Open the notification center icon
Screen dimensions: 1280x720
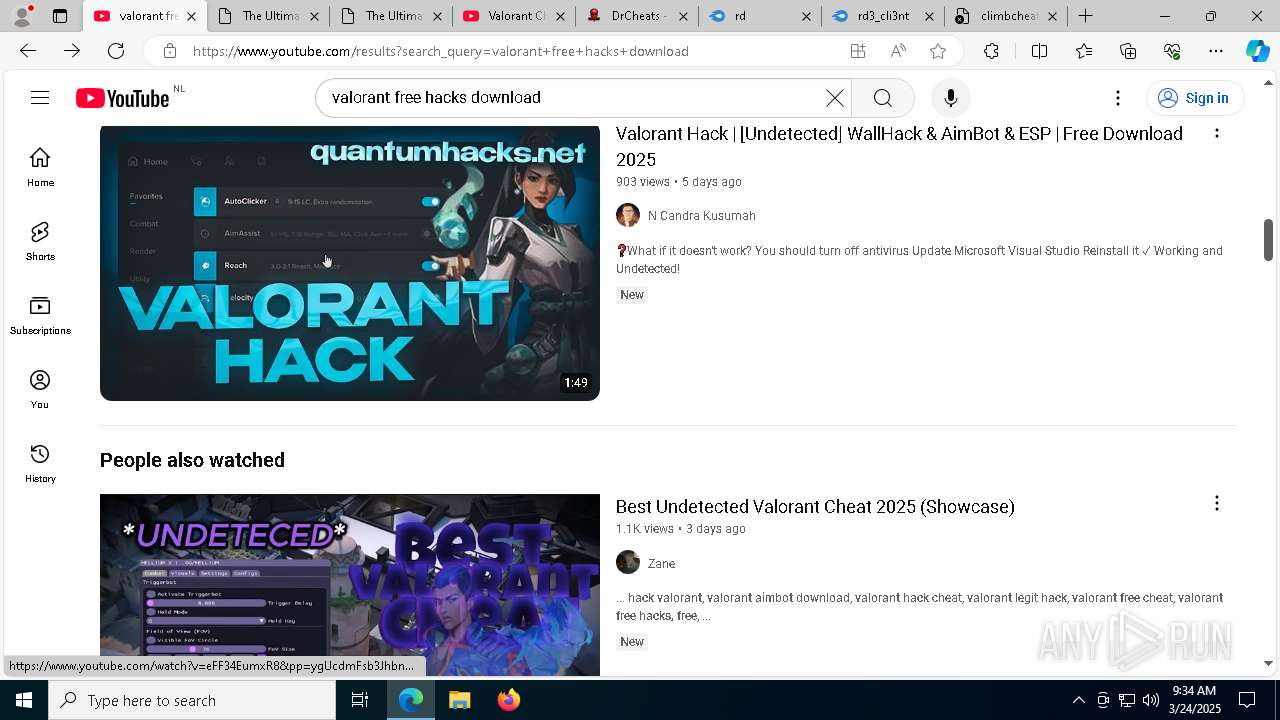coord(1247,700)
